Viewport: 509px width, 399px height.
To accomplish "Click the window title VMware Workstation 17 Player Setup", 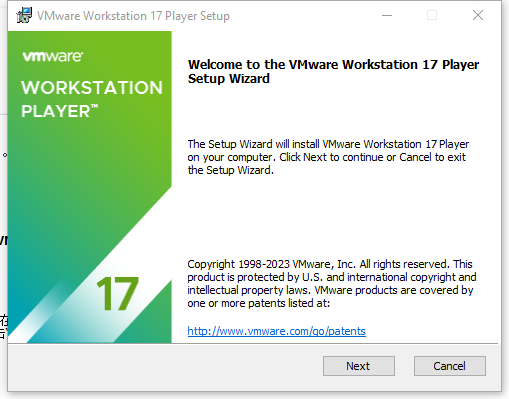I will click(133, 16).
